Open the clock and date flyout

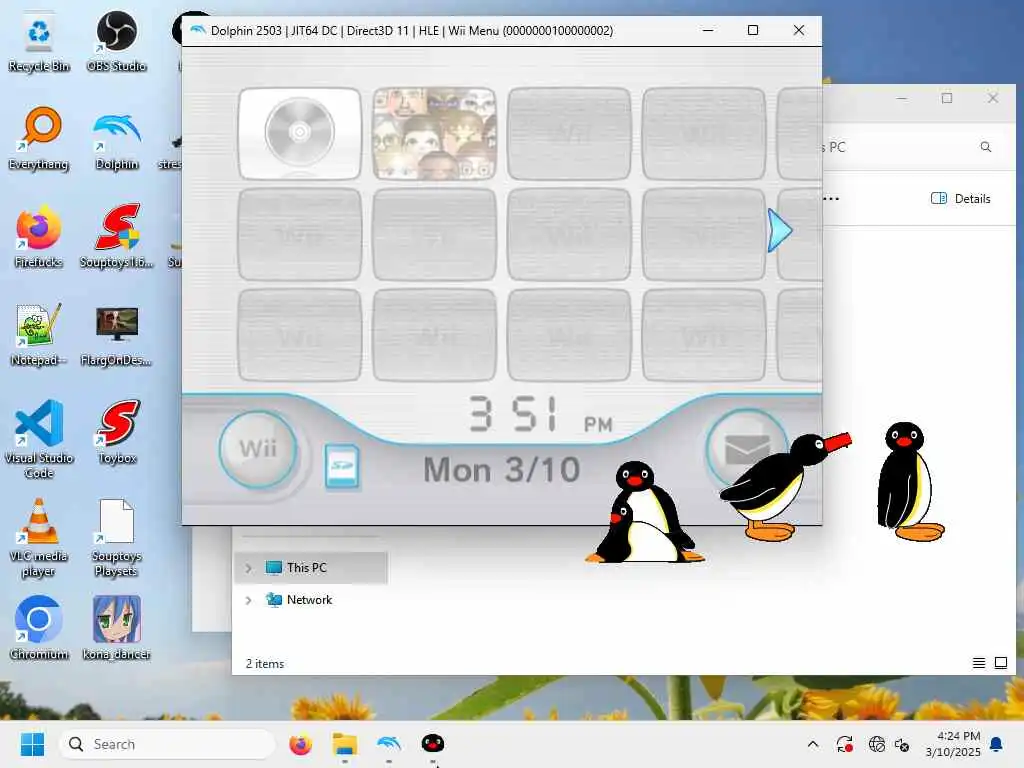[953, 744]
